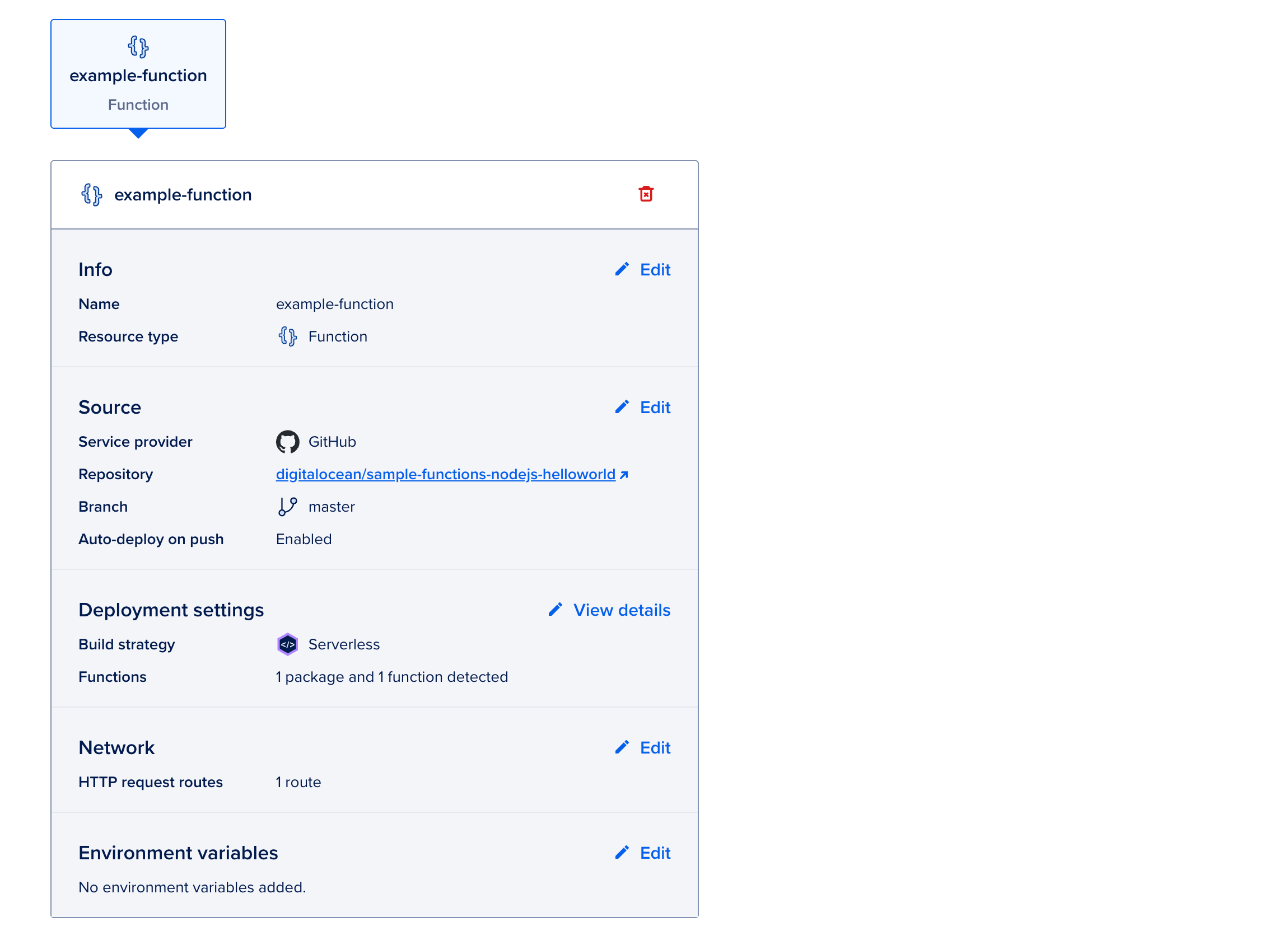This screenshot has width=1288, height=936.
Task: Click the git branch icon beside master
Action: coord(287,506)
